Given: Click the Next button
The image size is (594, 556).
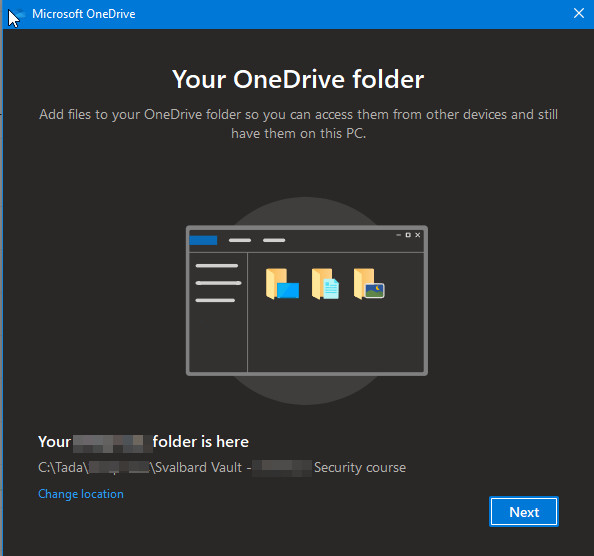Looking at the screenshot, I should (524, 512).
